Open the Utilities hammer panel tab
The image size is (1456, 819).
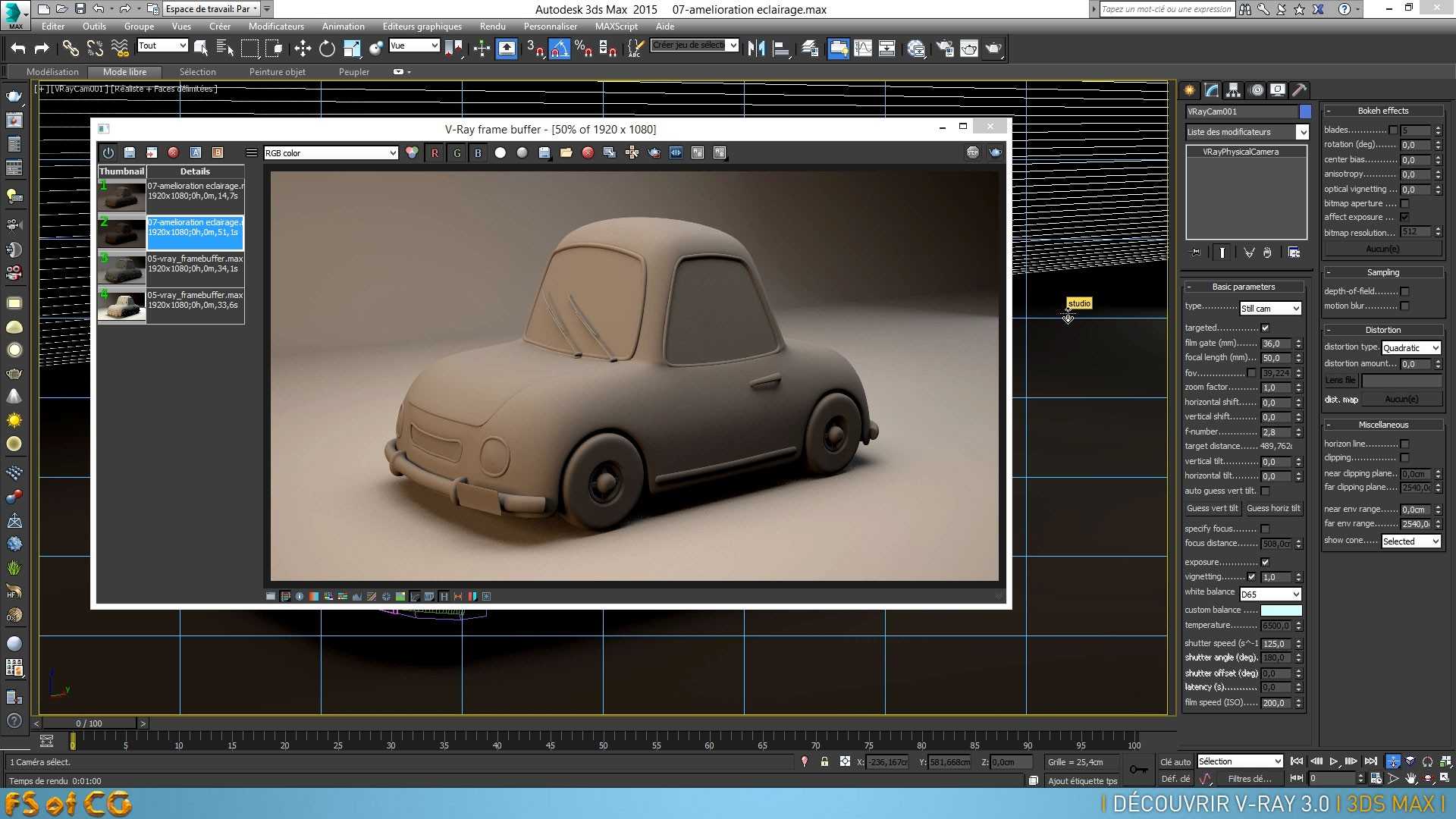tap(1299, 90)
